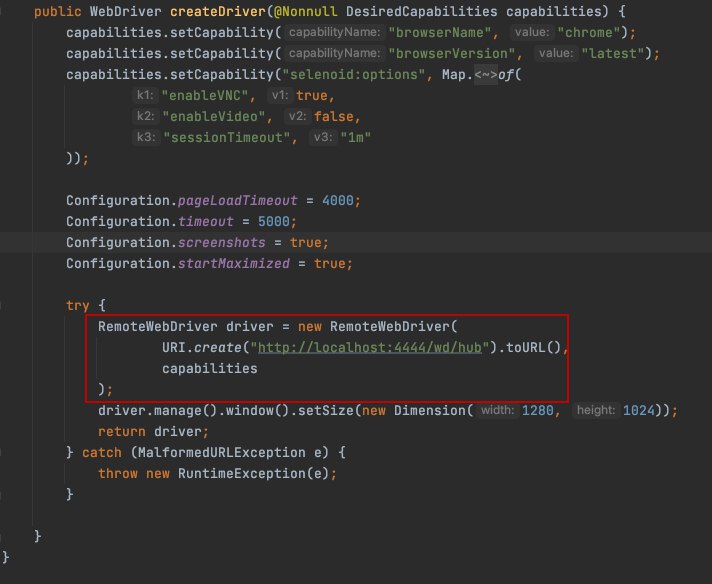The height and width of the screenshot is (584, 712).
Task: Select the 1280 width value
Action: coord(538,411)
